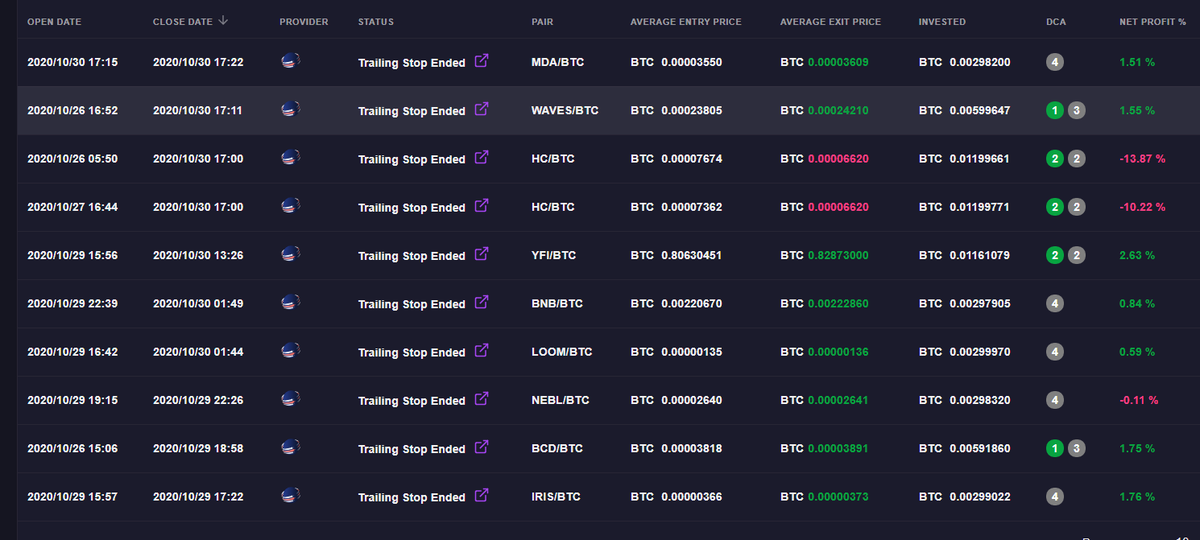Image resolution: width=1200 pixels, height=540 pixels.
Task: Sort by Status column header
Action: tap(376, 21)
